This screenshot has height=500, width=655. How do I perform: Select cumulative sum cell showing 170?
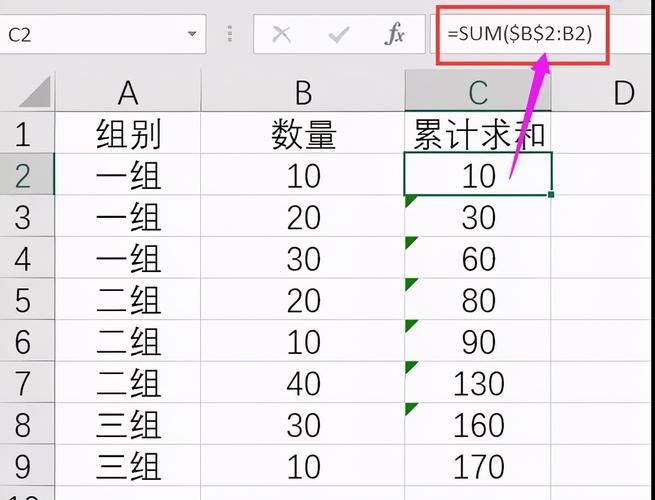[478, 465]
